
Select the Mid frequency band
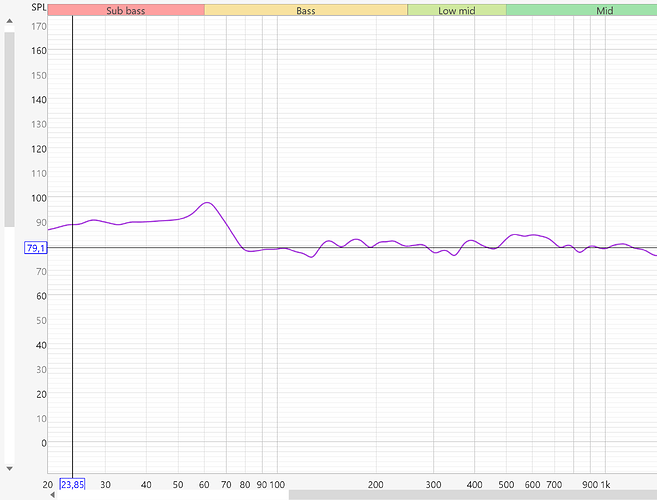point(581,10)
